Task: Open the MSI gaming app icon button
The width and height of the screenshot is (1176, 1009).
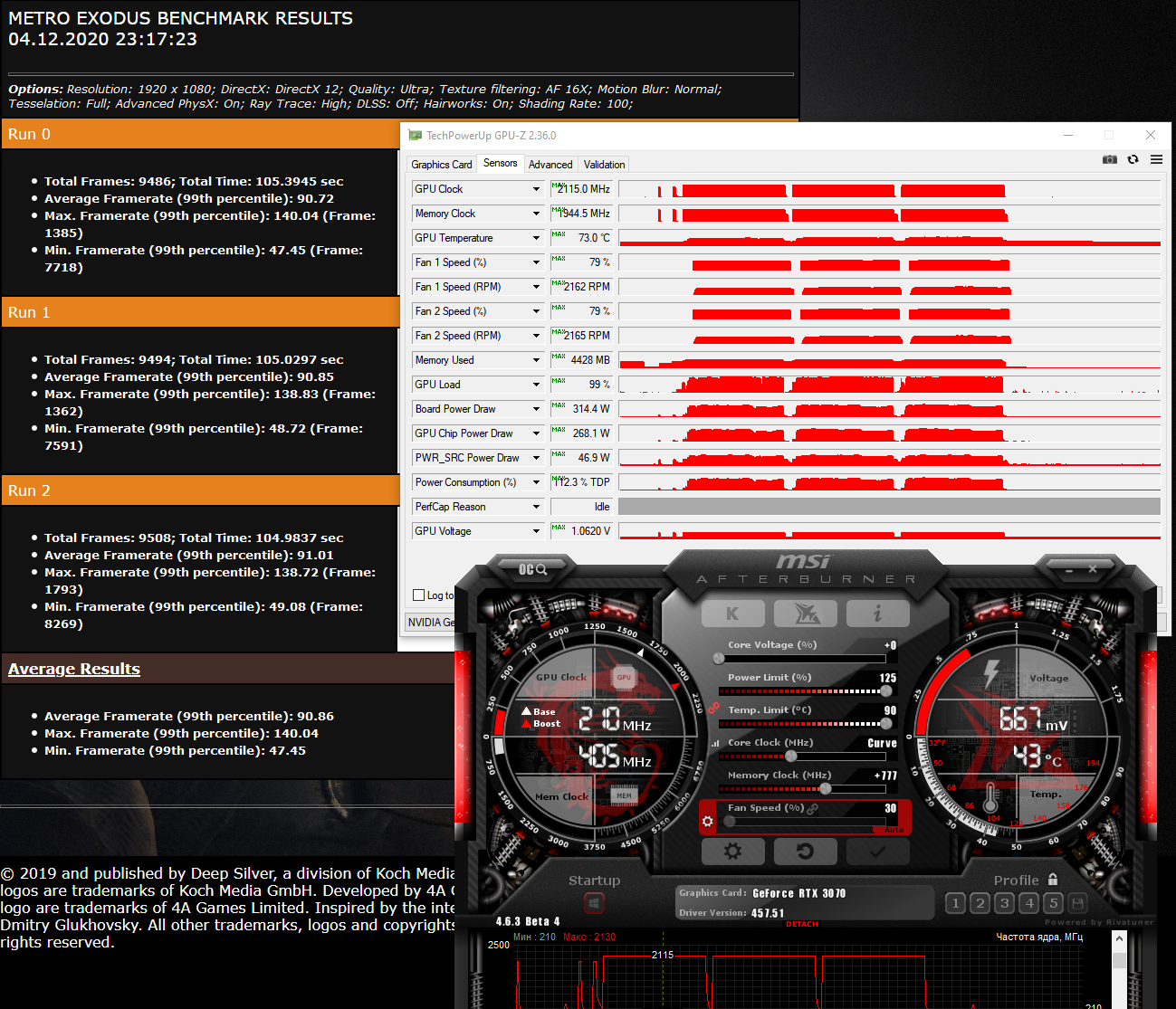Action: 805,614
